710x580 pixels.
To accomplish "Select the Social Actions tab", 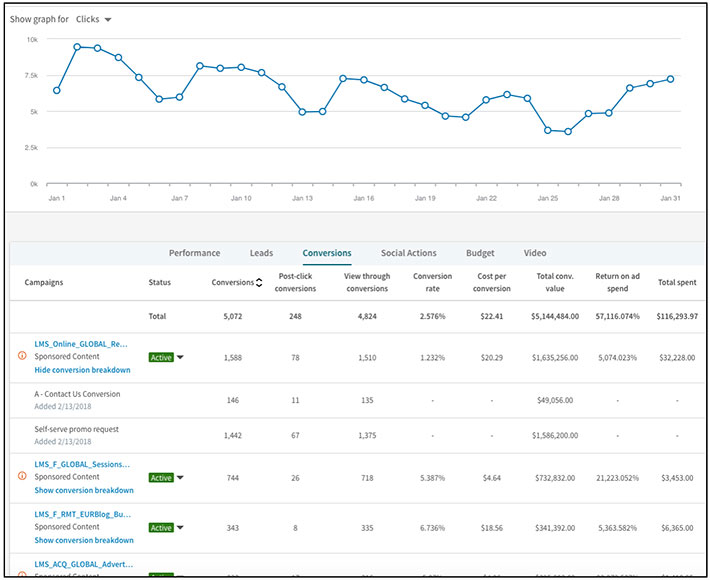I will click(x=408, y=253).
